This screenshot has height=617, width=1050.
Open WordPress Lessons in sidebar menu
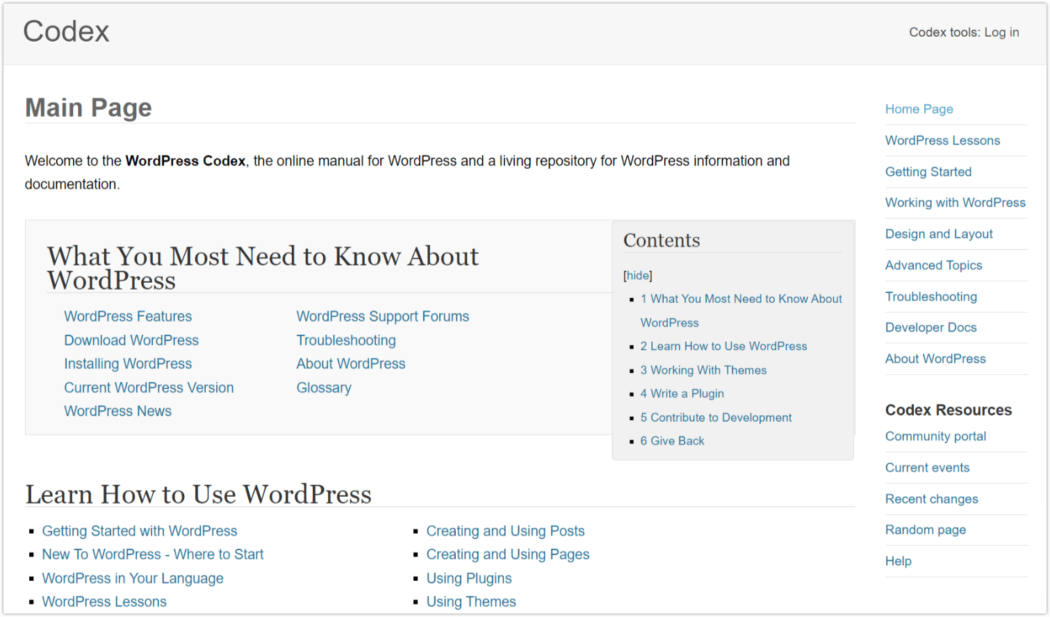[942, 140]
